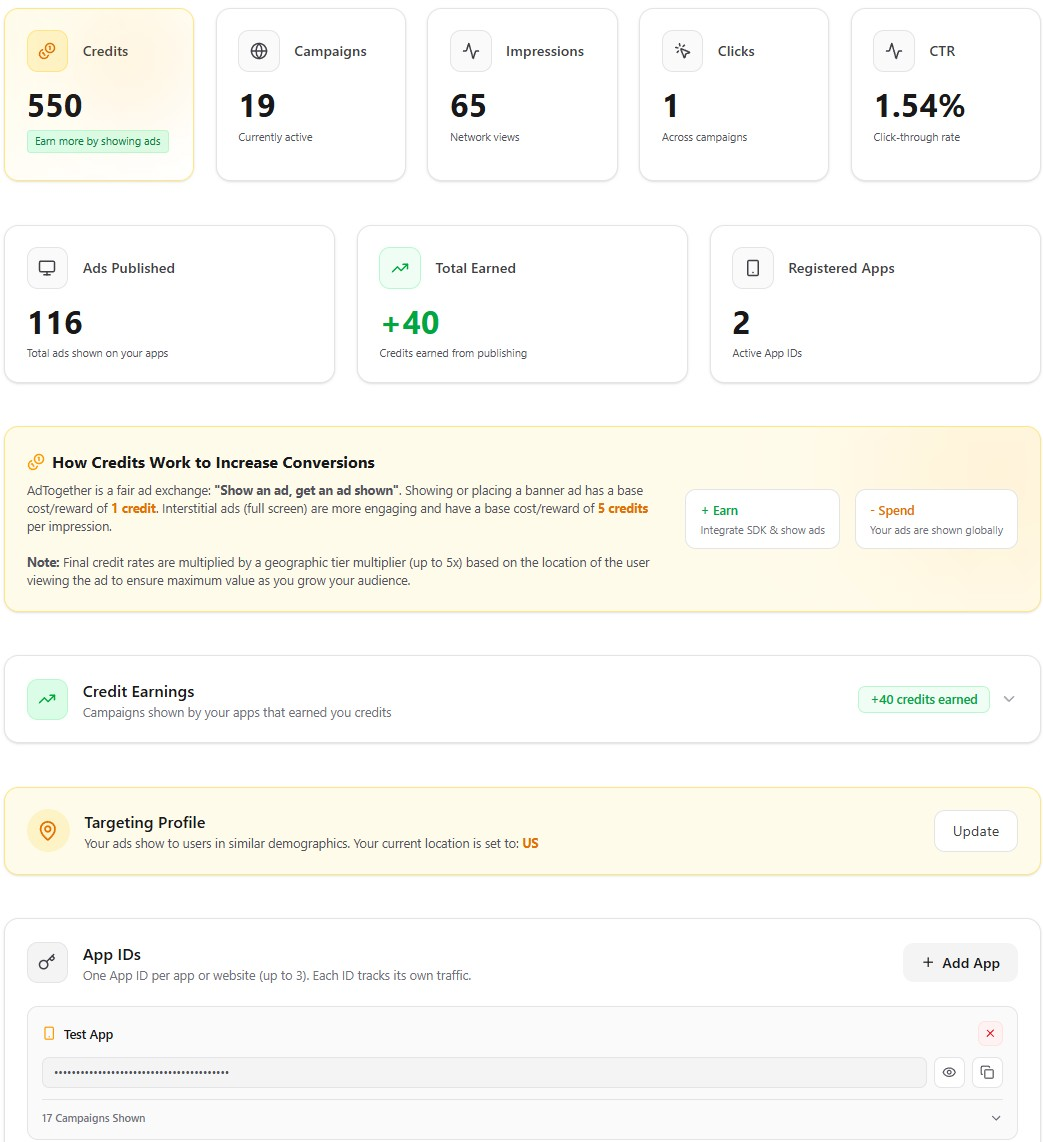The width and height of the screenshot is (1043, 1142).
Task: Select the Spend info card
Action: 936,519
